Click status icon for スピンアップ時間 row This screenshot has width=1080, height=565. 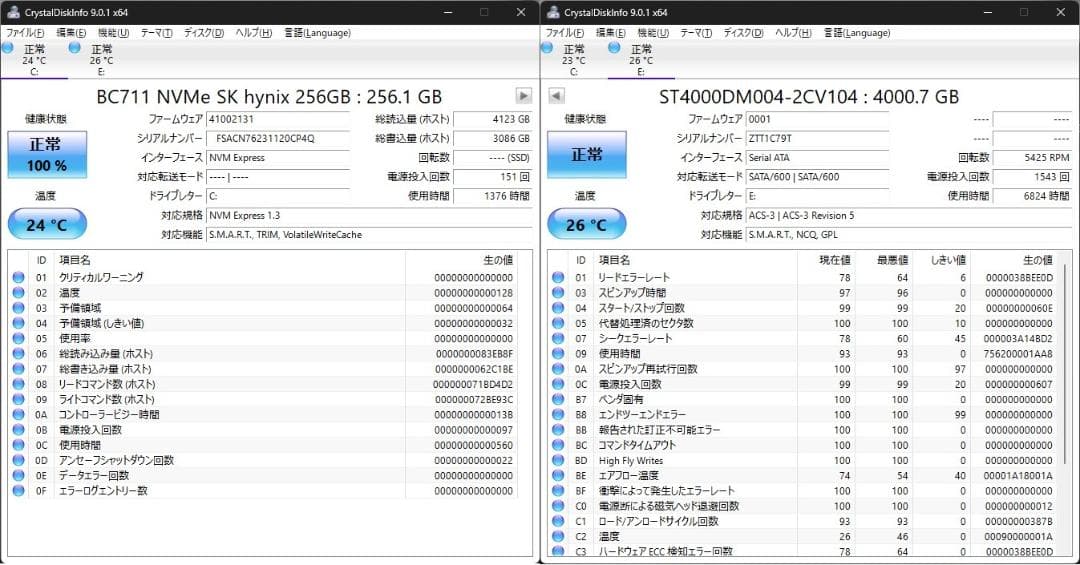tap(558, 293)
